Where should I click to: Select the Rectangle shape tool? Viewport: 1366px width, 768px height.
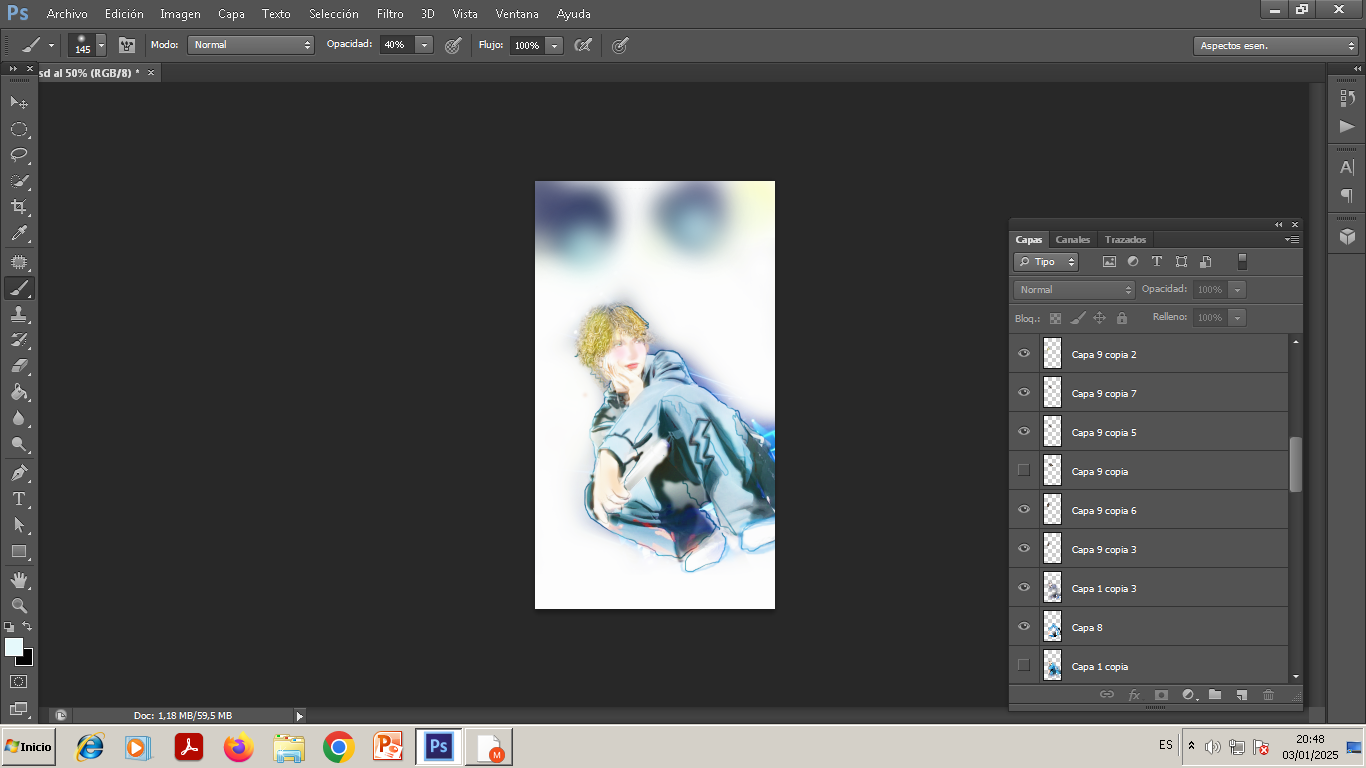19,551
